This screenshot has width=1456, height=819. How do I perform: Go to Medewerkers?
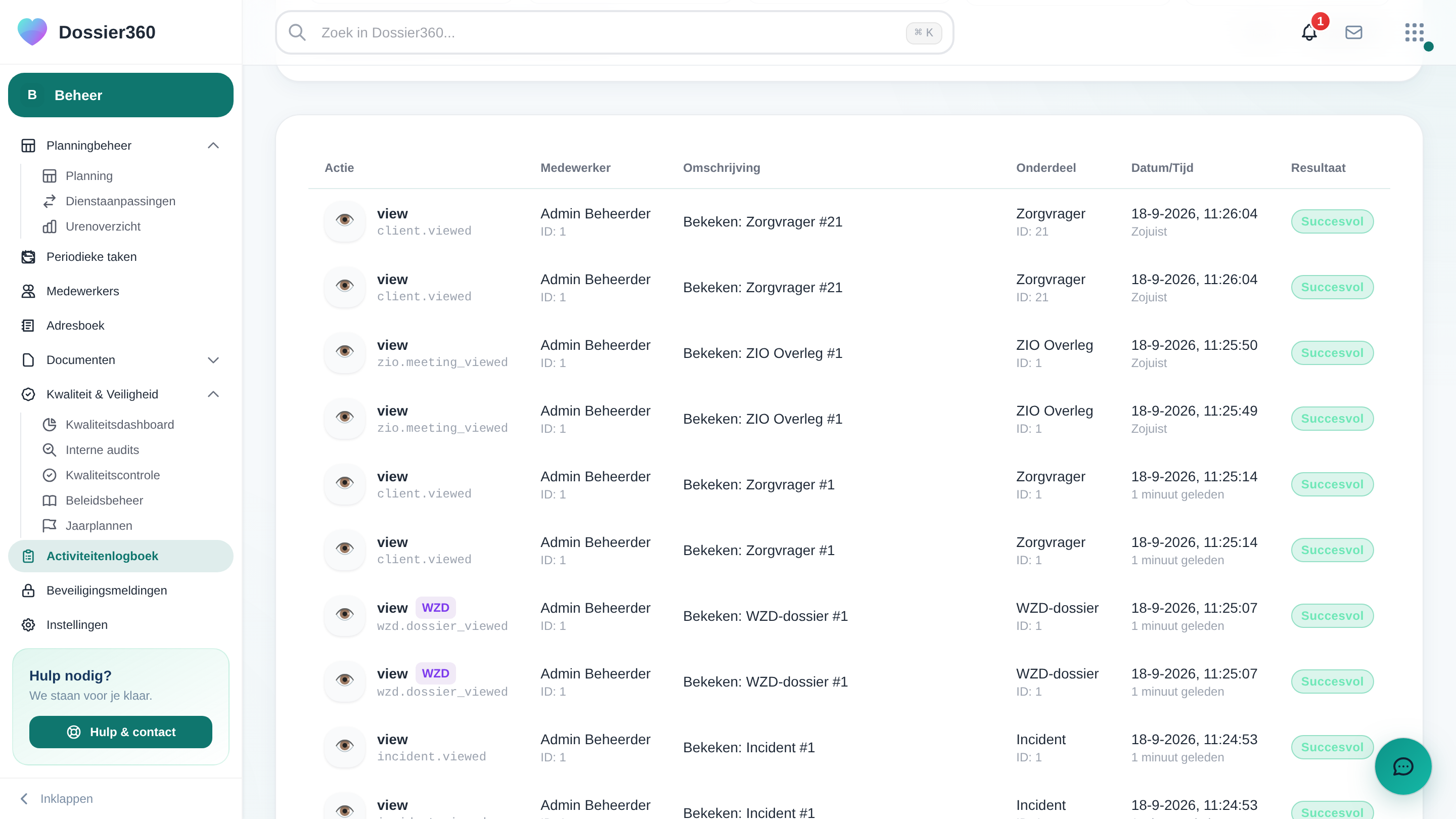120,291
